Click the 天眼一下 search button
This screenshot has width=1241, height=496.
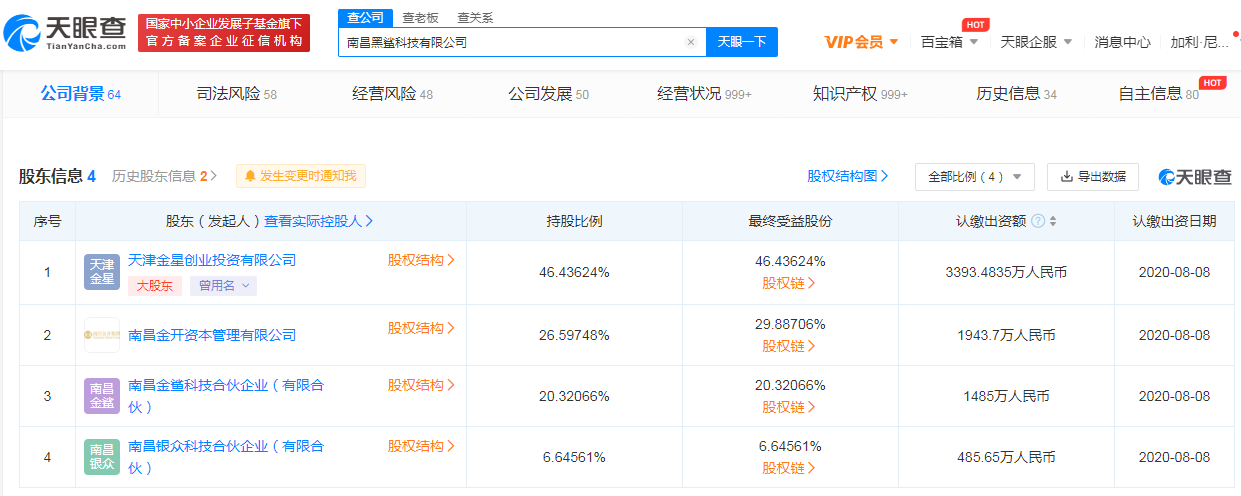742,42
